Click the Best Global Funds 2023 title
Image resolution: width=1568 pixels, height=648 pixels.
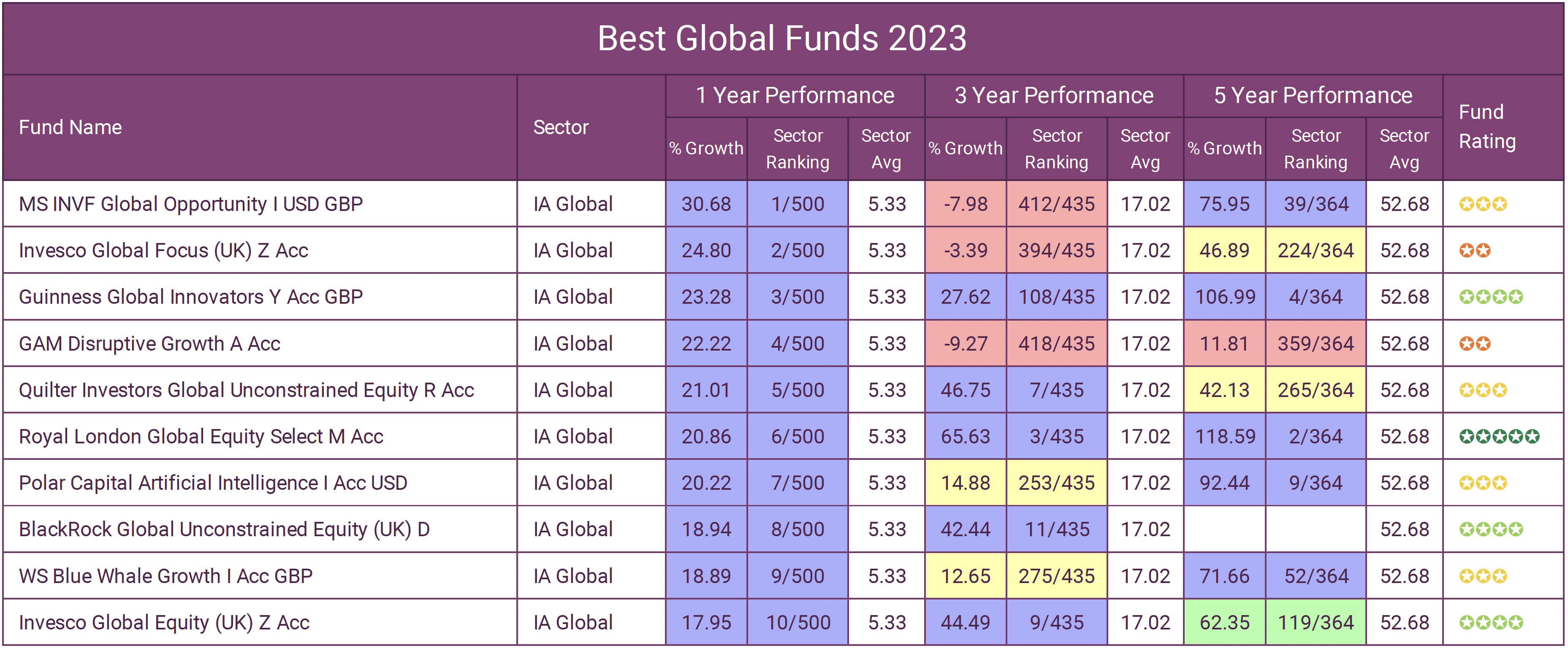782,38
